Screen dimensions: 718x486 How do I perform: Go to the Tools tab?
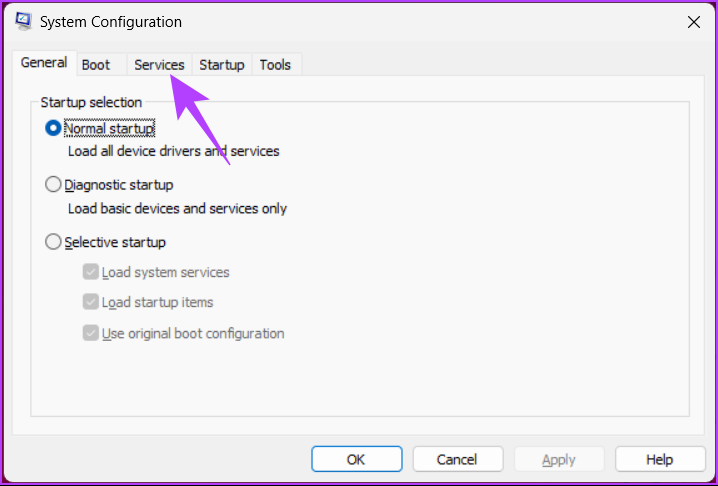[x=275, y=65]
